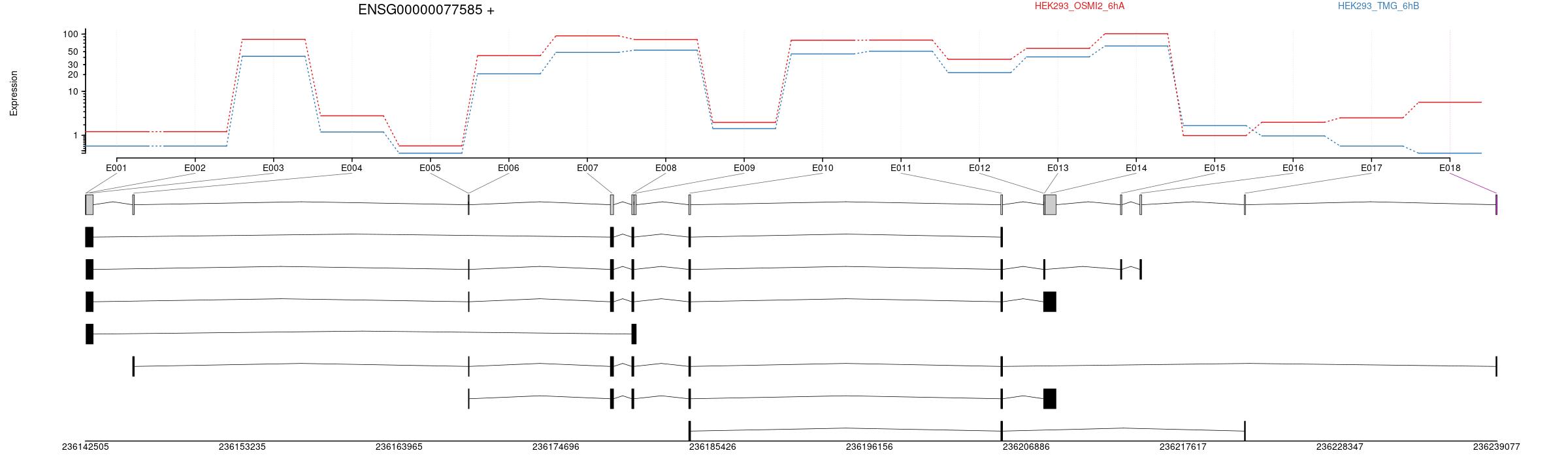Click the E005 exon label
The width and height of the screenshot is (1568, 457).
coord(430,168)
